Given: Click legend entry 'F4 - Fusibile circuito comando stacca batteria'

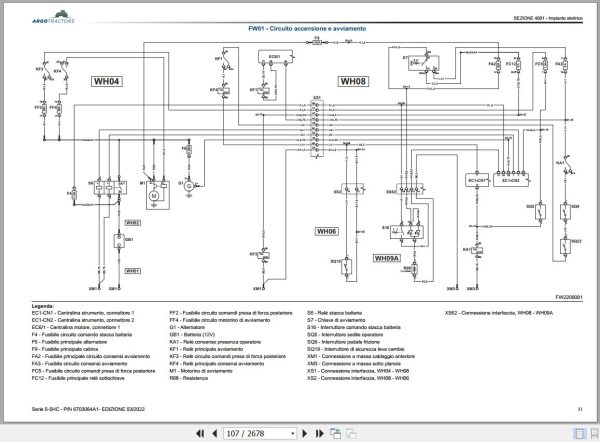Looking at the screenshot, I should pyautogui.click(x=82, y=334).
